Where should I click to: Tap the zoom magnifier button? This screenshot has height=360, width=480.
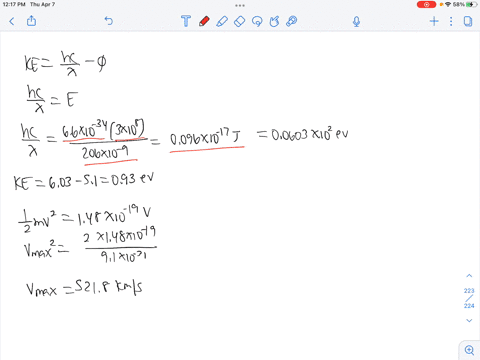[470, 350]
